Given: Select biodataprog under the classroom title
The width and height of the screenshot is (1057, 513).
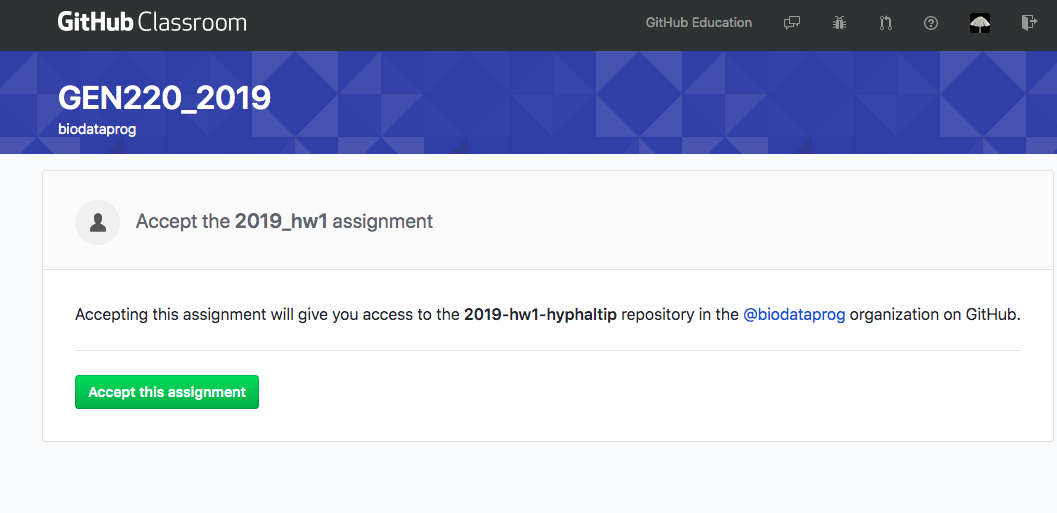Looking at the screenshot, I should pos(97,129).
